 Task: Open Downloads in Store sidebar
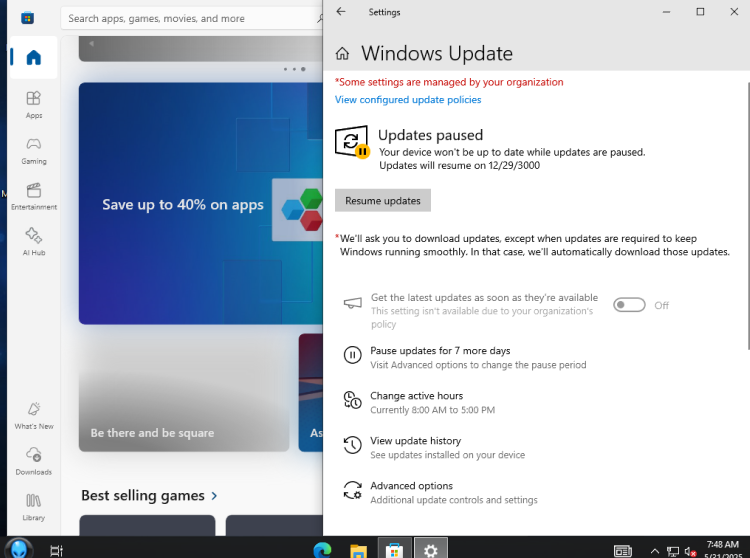33,461
